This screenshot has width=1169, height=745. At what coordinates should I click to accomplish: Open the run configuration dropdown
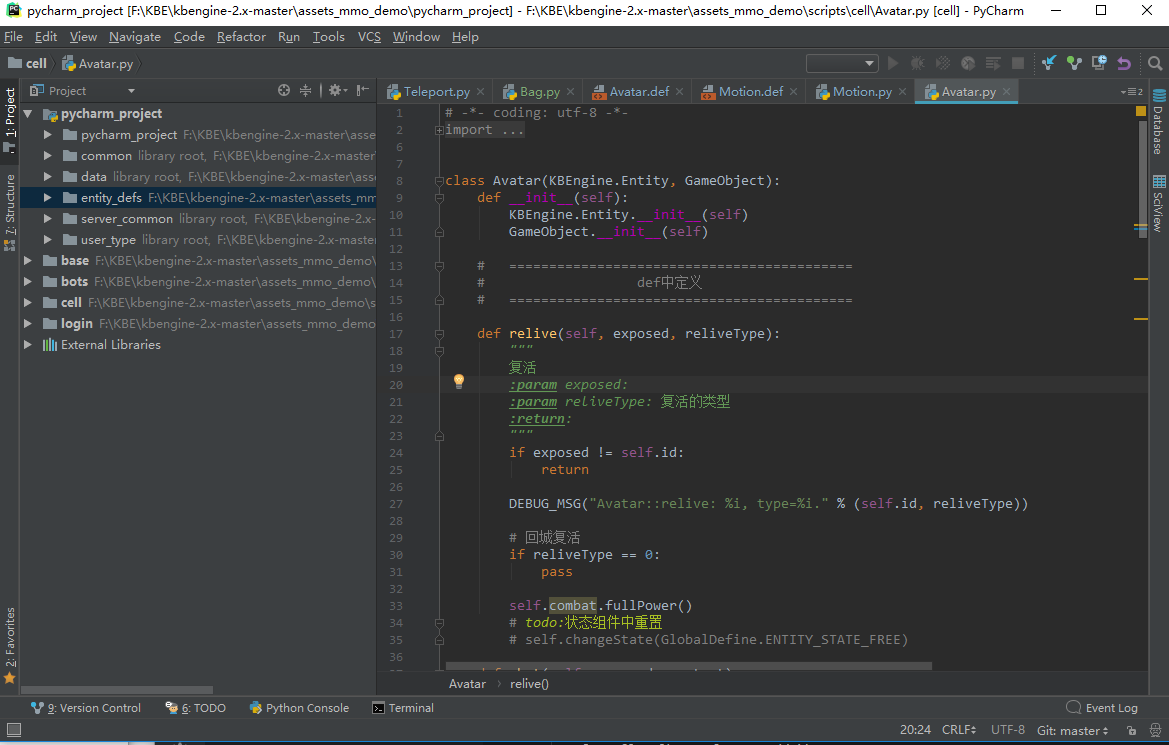point(842,63)
